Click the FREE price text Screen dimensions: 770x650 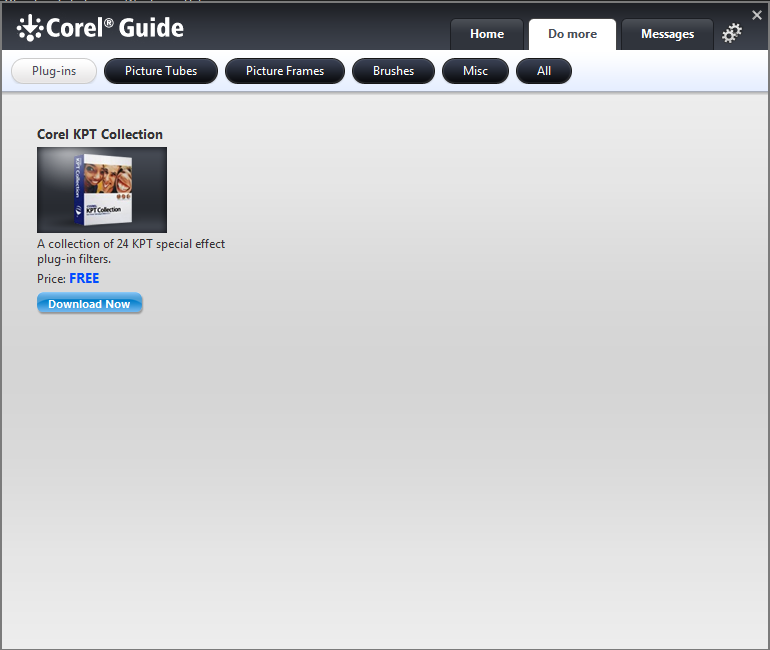[x=84, y=278]
